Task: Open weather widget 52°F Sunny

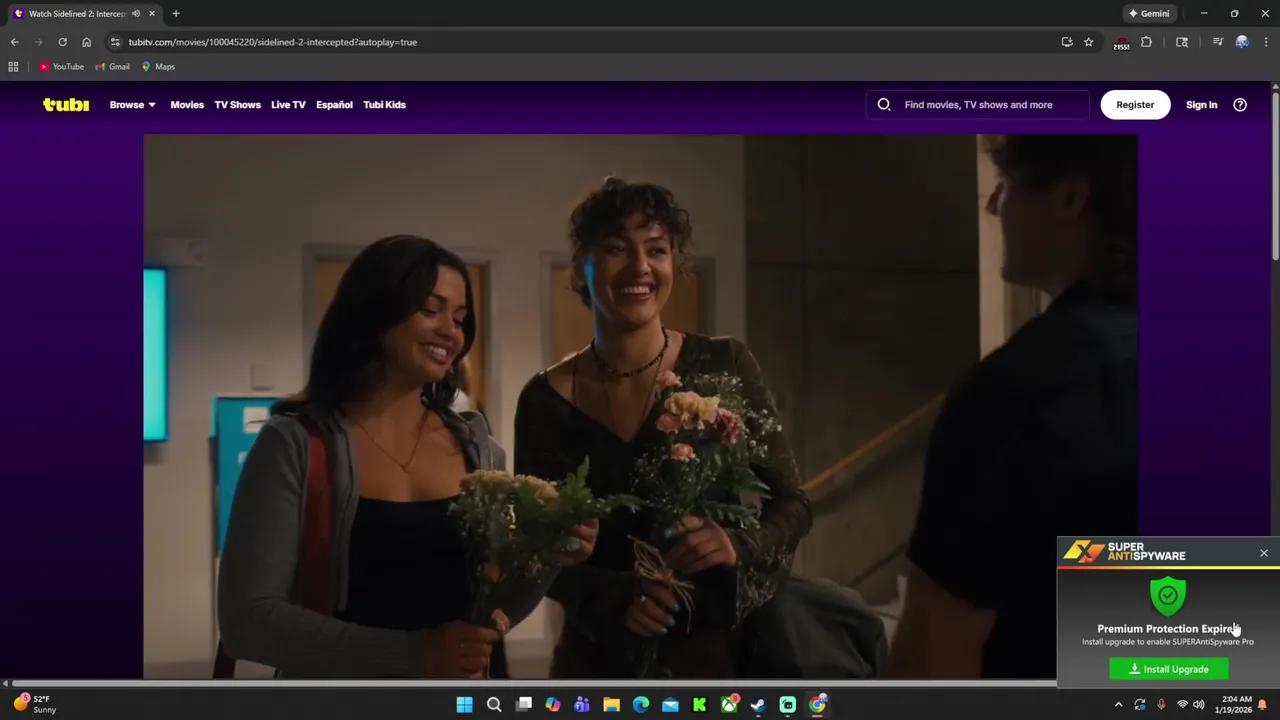Action: 34,704
